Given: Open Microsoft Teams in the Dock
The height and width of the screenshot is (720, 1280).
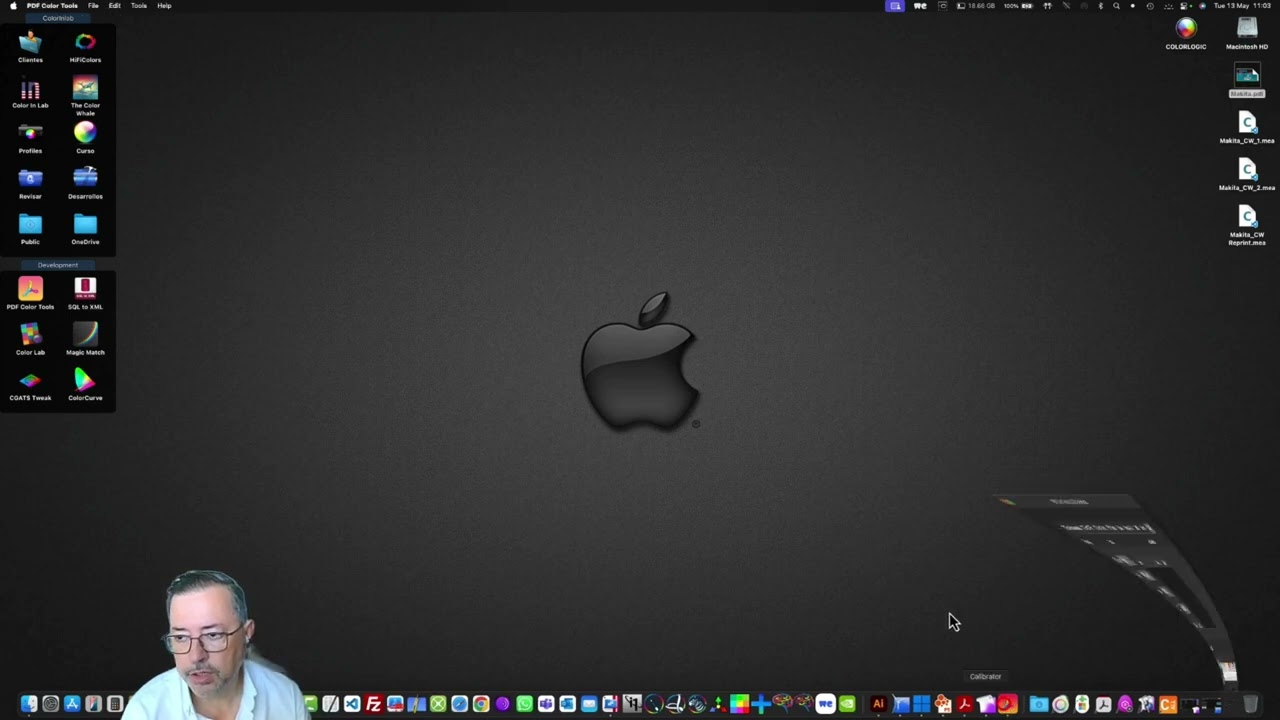Looking at the screenshot, I should pyautogui.click(x=546, y=704).
